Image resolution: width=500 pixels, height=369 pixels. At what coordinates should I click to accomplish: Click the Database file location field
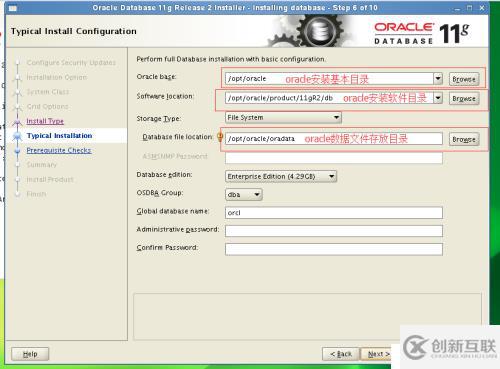[334, 139]
